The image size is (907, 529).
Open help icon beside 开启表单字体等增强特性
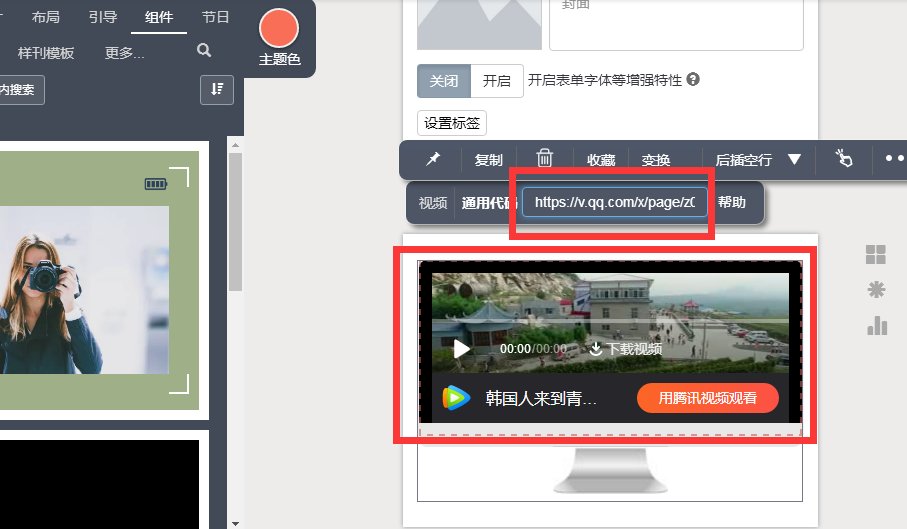click(x=693, y=79)
